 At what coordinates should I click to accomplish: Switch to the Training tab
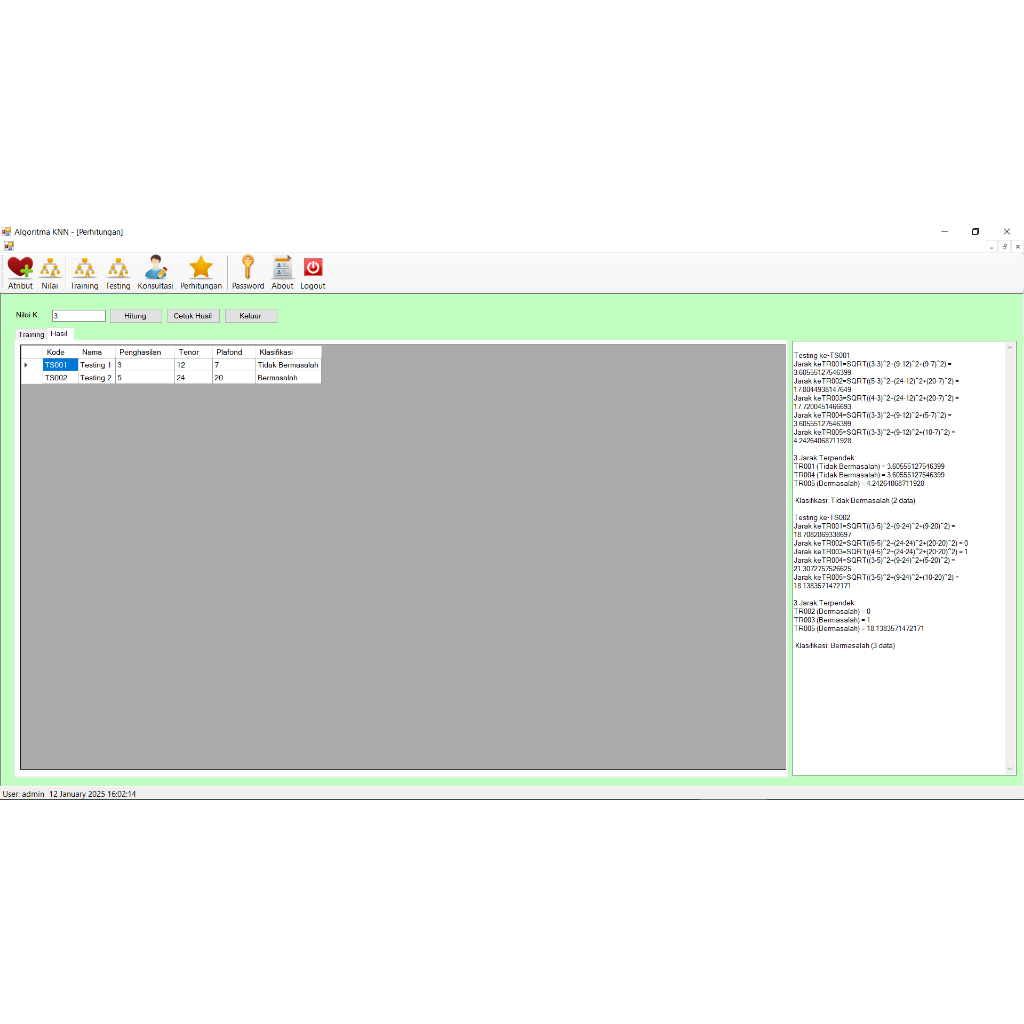31,335
